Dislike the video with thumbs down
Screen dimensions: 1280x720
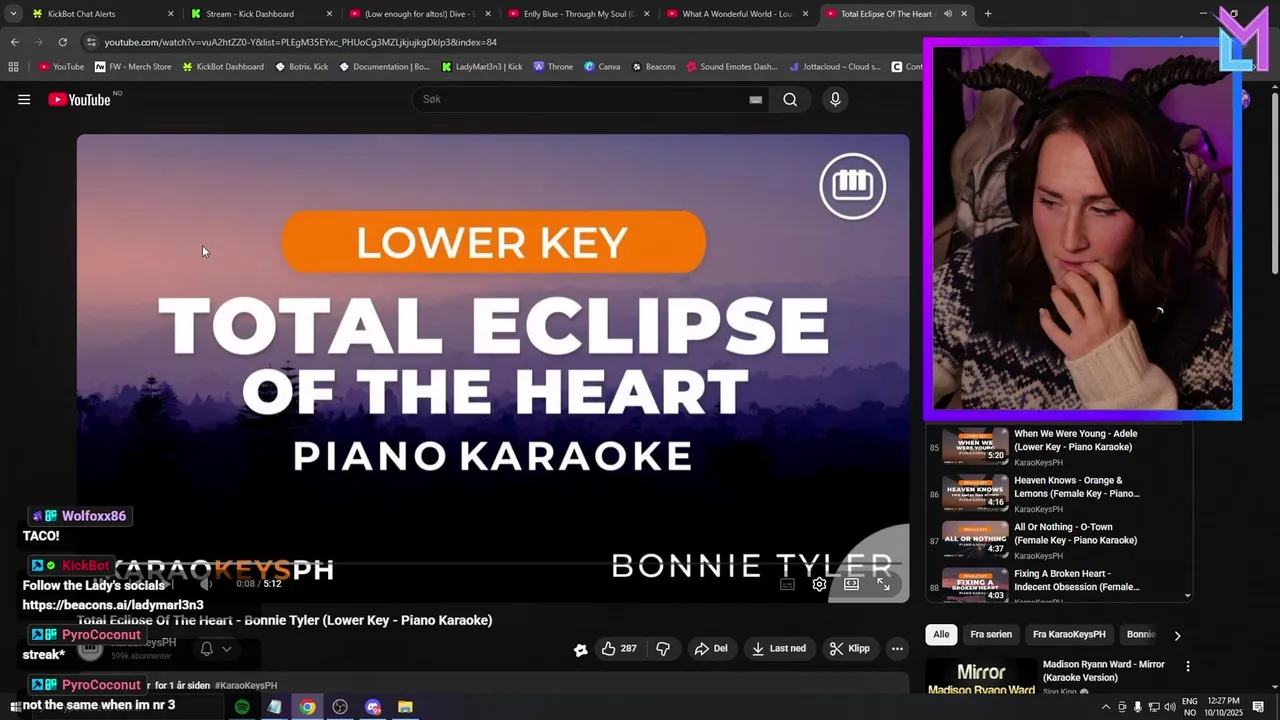(x=663, y=648)
